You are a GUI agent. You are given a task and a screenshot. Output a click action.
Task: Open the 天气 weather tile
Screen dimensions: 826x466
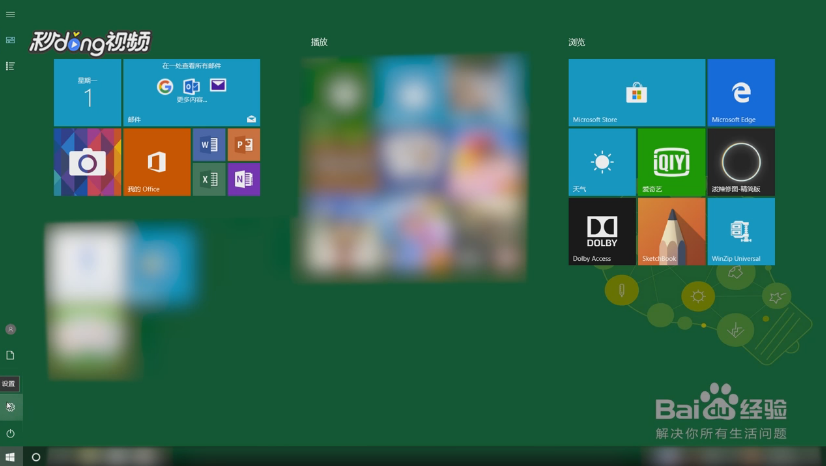602,162
